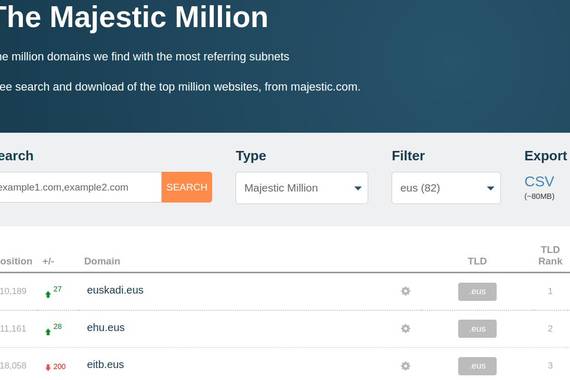
Task: Focus the domain search input field
Action: coord(80,187)
